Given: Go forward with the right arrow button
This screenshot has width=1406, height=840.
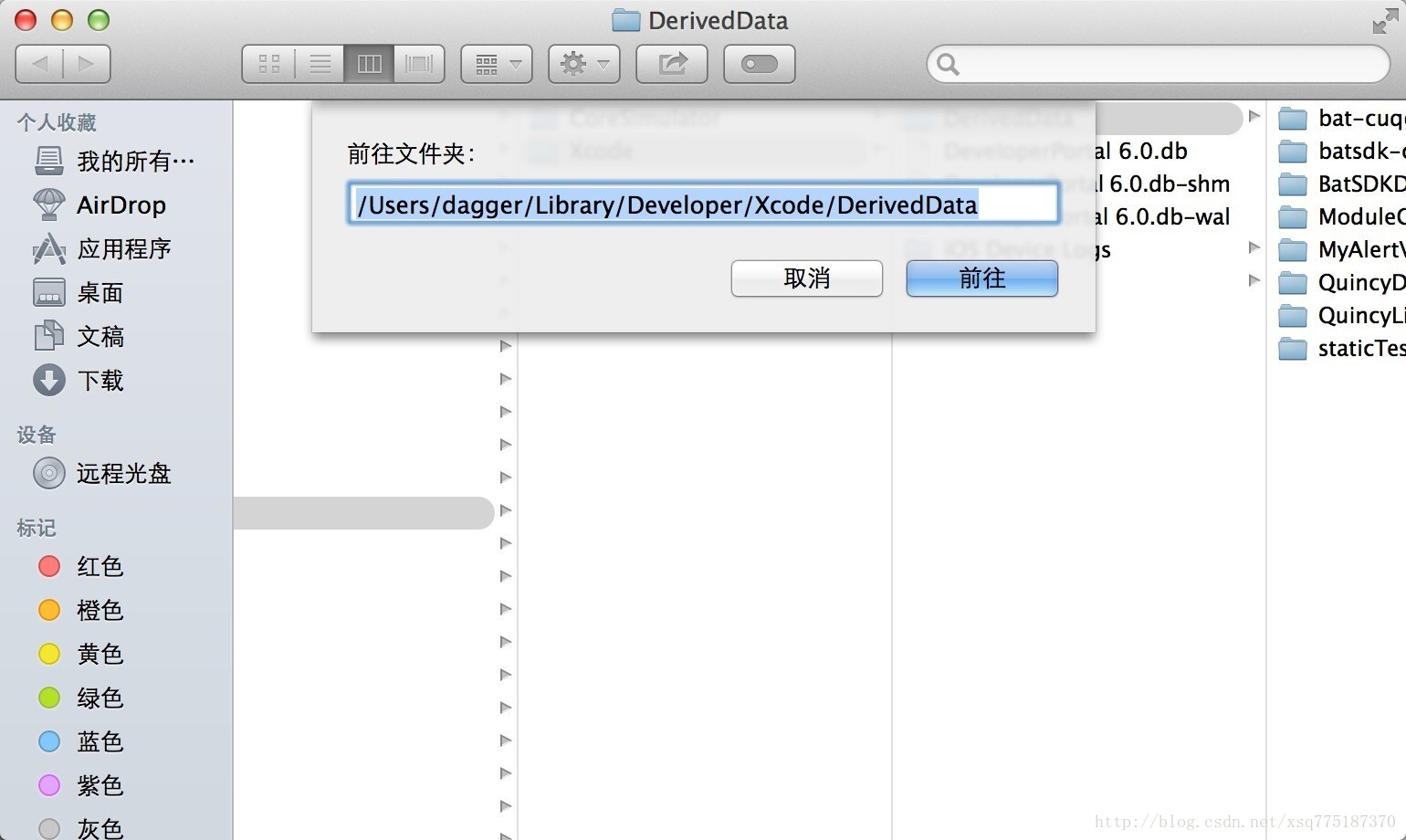Looking at the screenshot, I should point(87,64).
